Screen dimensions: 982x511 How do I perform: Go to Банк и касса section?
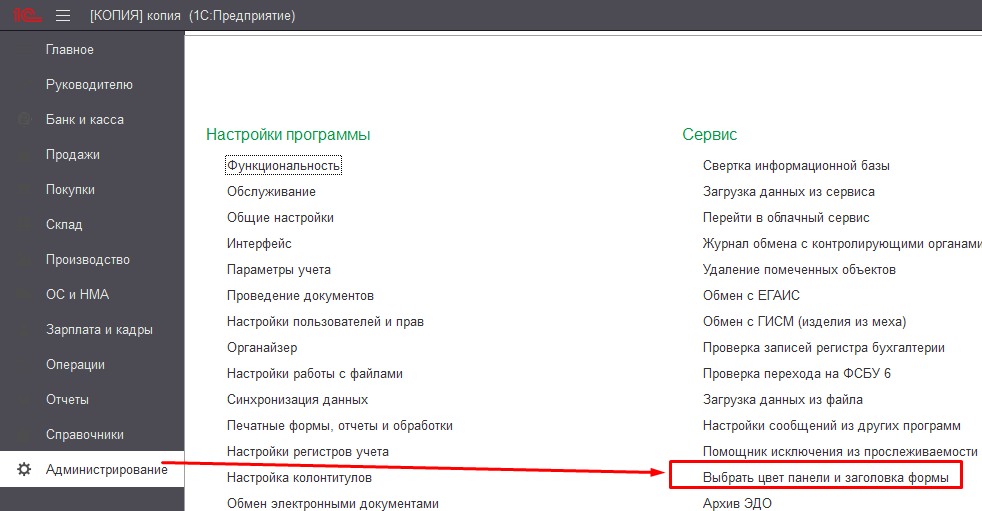(84, 120)
